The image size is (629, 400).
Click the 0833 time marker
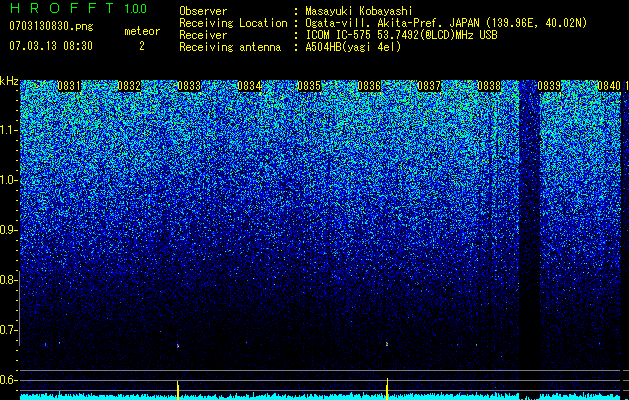(189, 86)
